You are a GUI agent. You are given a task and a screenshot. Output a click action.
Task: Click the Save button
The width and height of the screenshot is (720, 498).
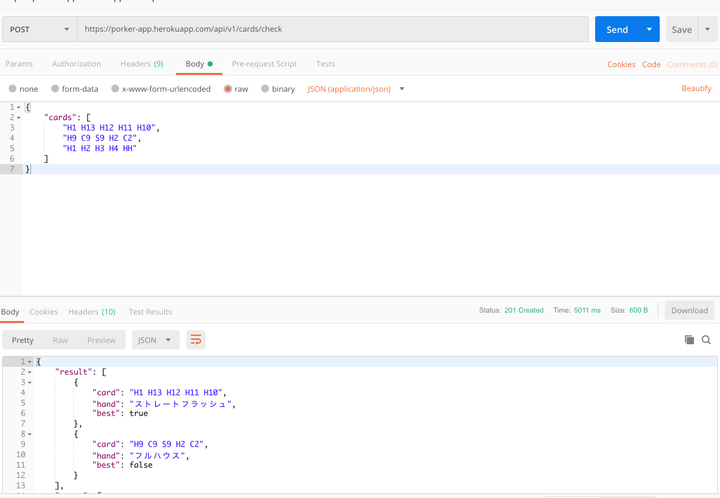[681, 29]
